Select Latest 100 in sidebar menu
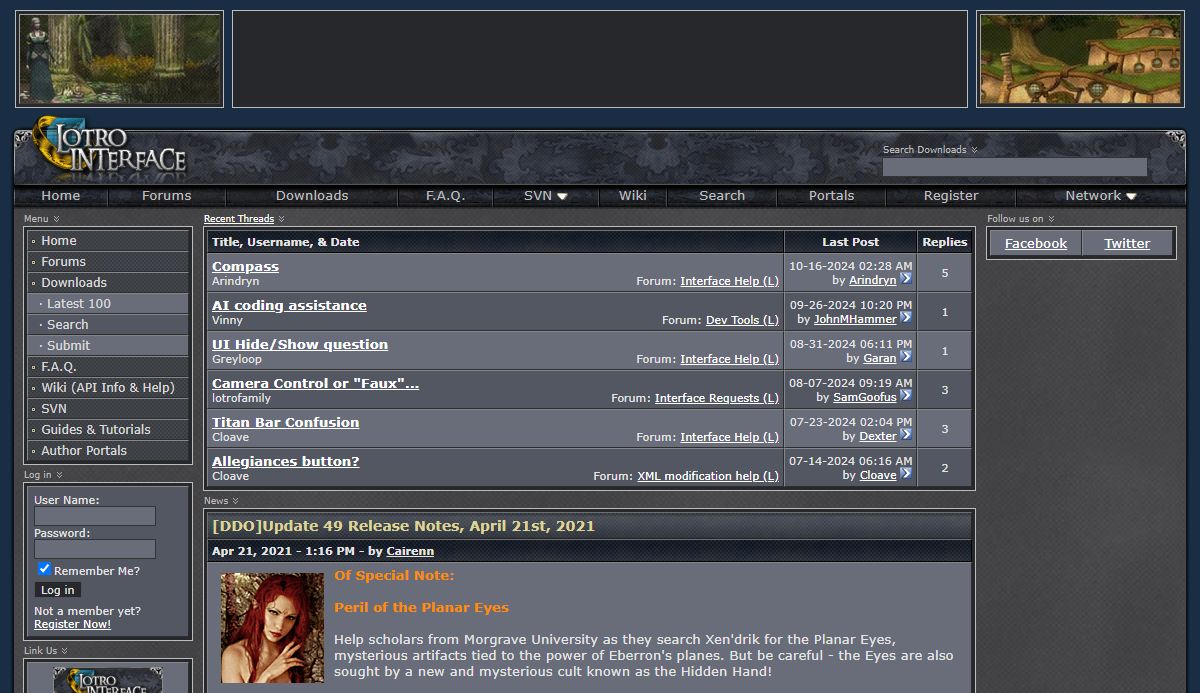1200x693 pixels. pos(108,303)
